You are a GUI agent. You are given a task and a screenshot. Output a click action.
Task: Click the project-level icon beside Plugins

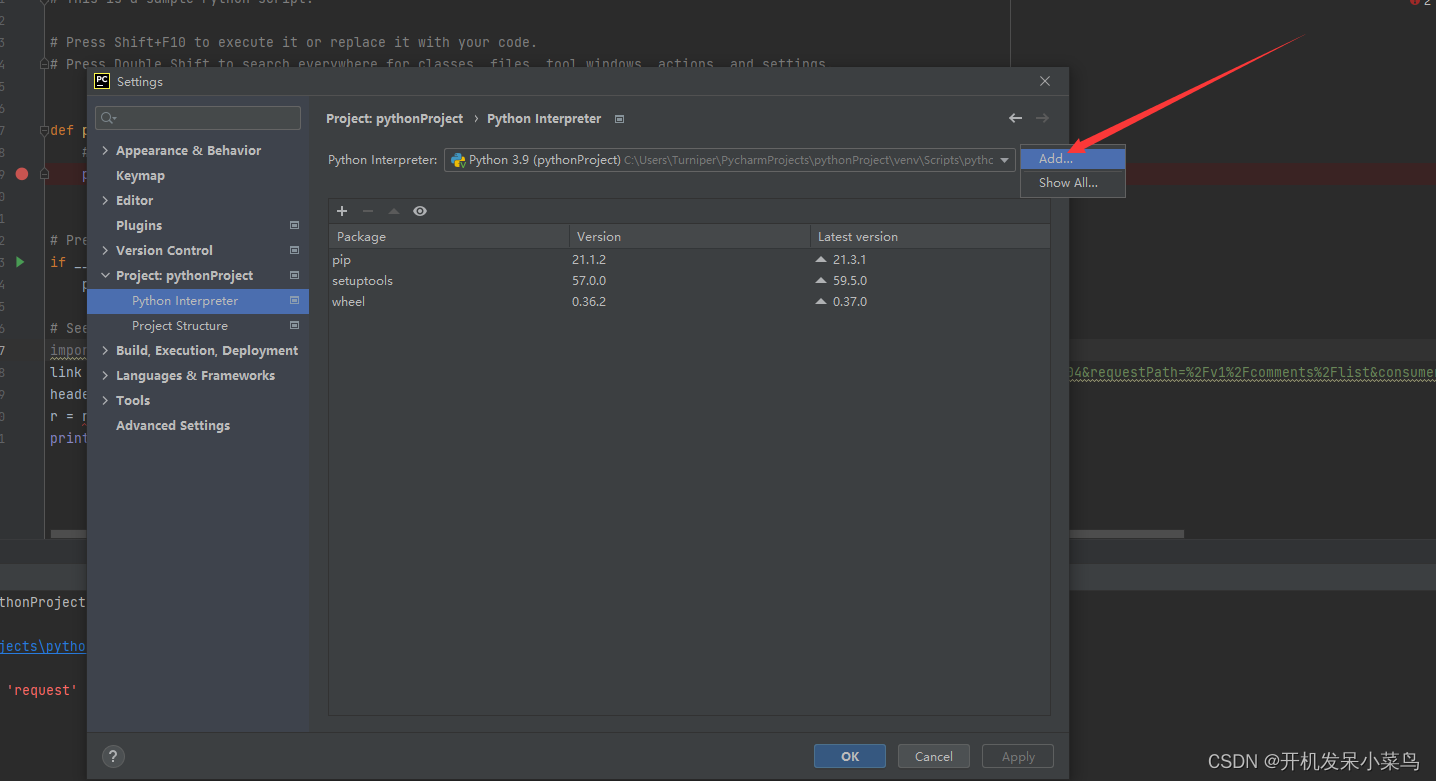coord(294,225)
